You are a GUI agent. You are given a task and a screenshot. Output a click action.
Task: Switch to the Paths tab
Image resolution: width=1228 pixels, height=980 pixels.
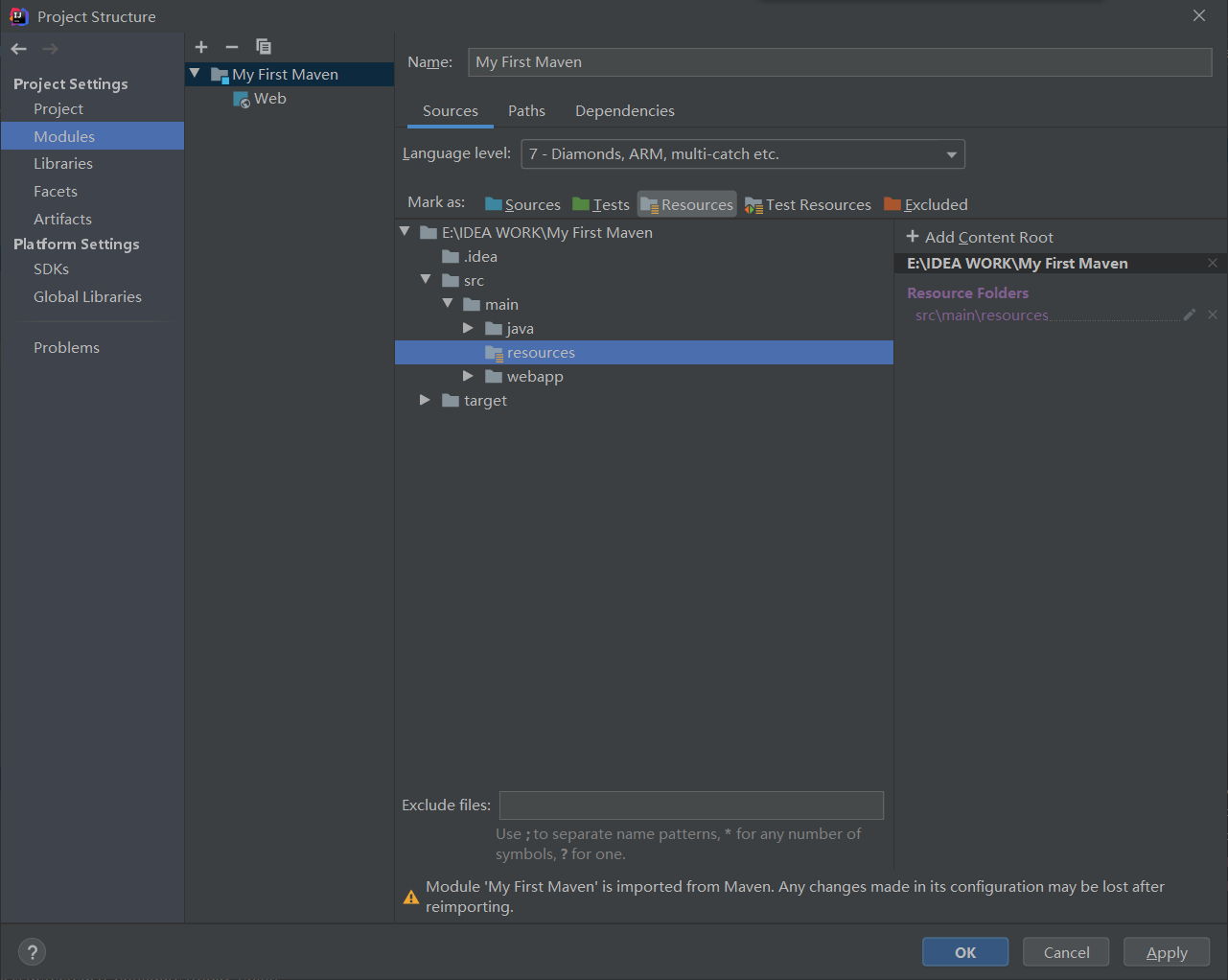pos(526,111)
